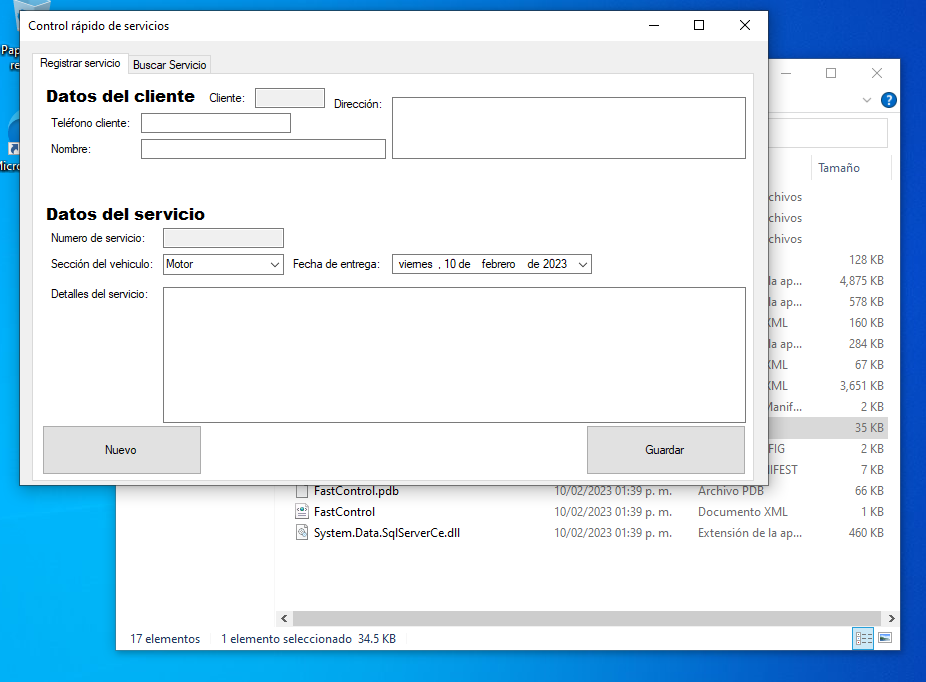Click the Nuevo button
The height and width of the screenshot is (682, 926).
click(x=122, y=450)
